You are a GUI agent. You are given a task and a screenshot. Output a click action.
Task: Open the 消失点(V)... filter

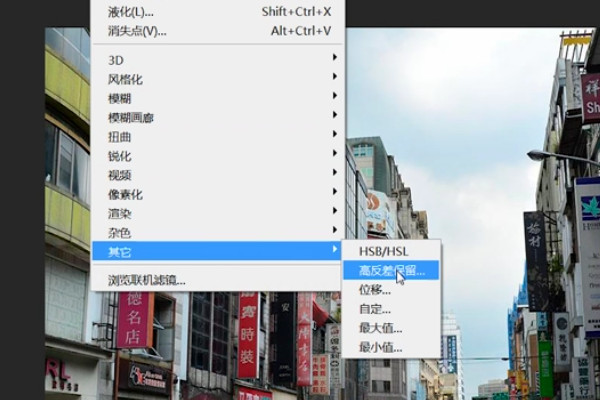coord(217,31)
